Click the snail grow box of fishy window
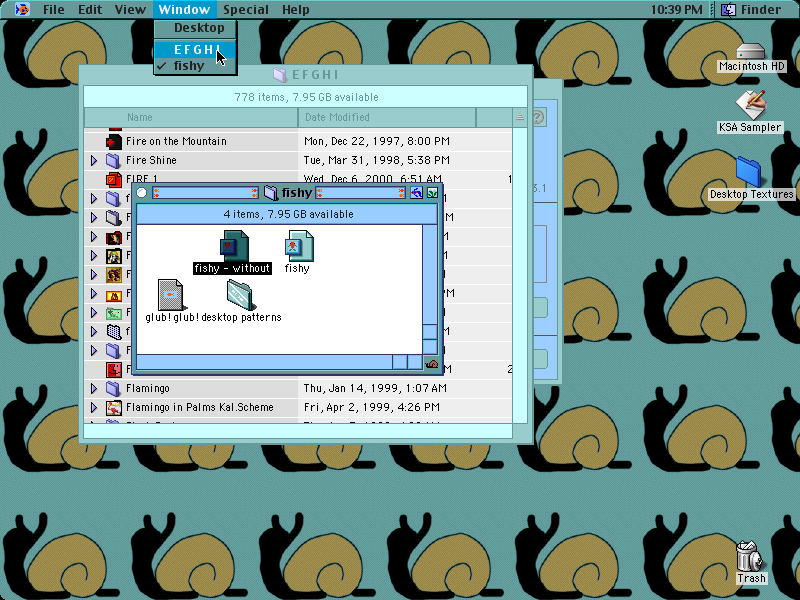Screen dimensions: 800x600 (432, 363)
